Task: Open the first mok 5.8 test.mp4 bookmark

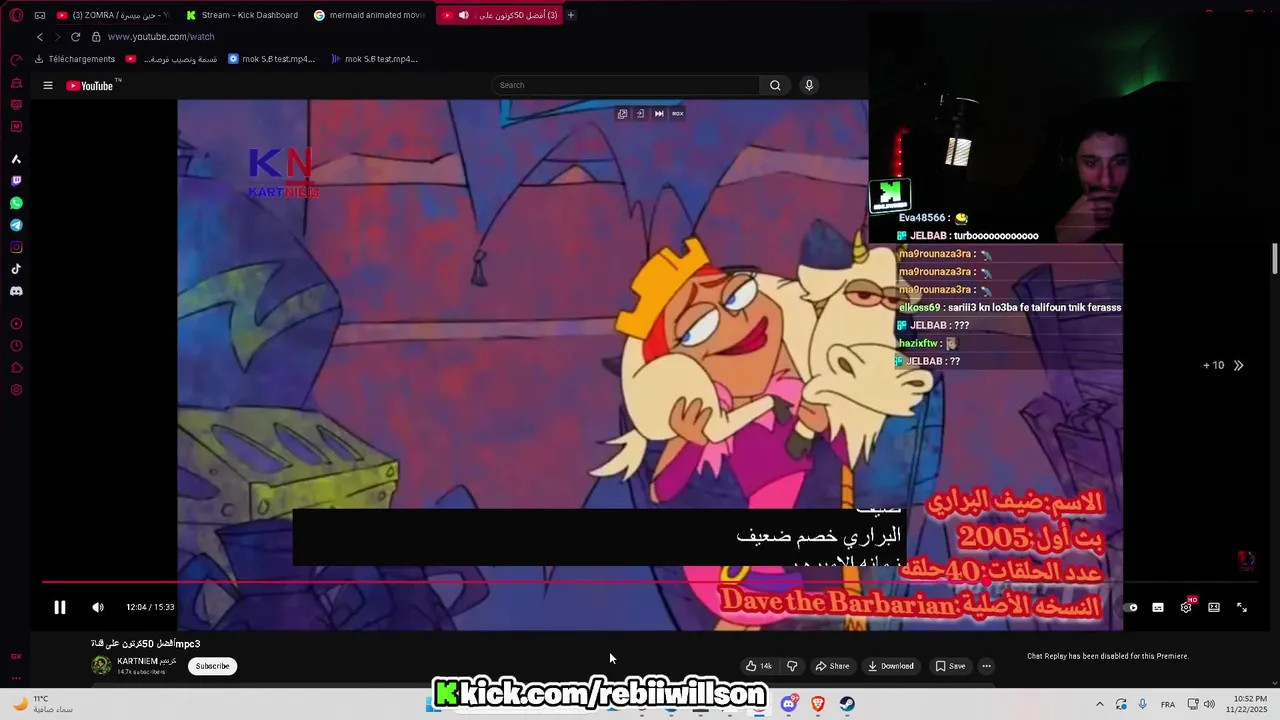Action: click(271, 59)
